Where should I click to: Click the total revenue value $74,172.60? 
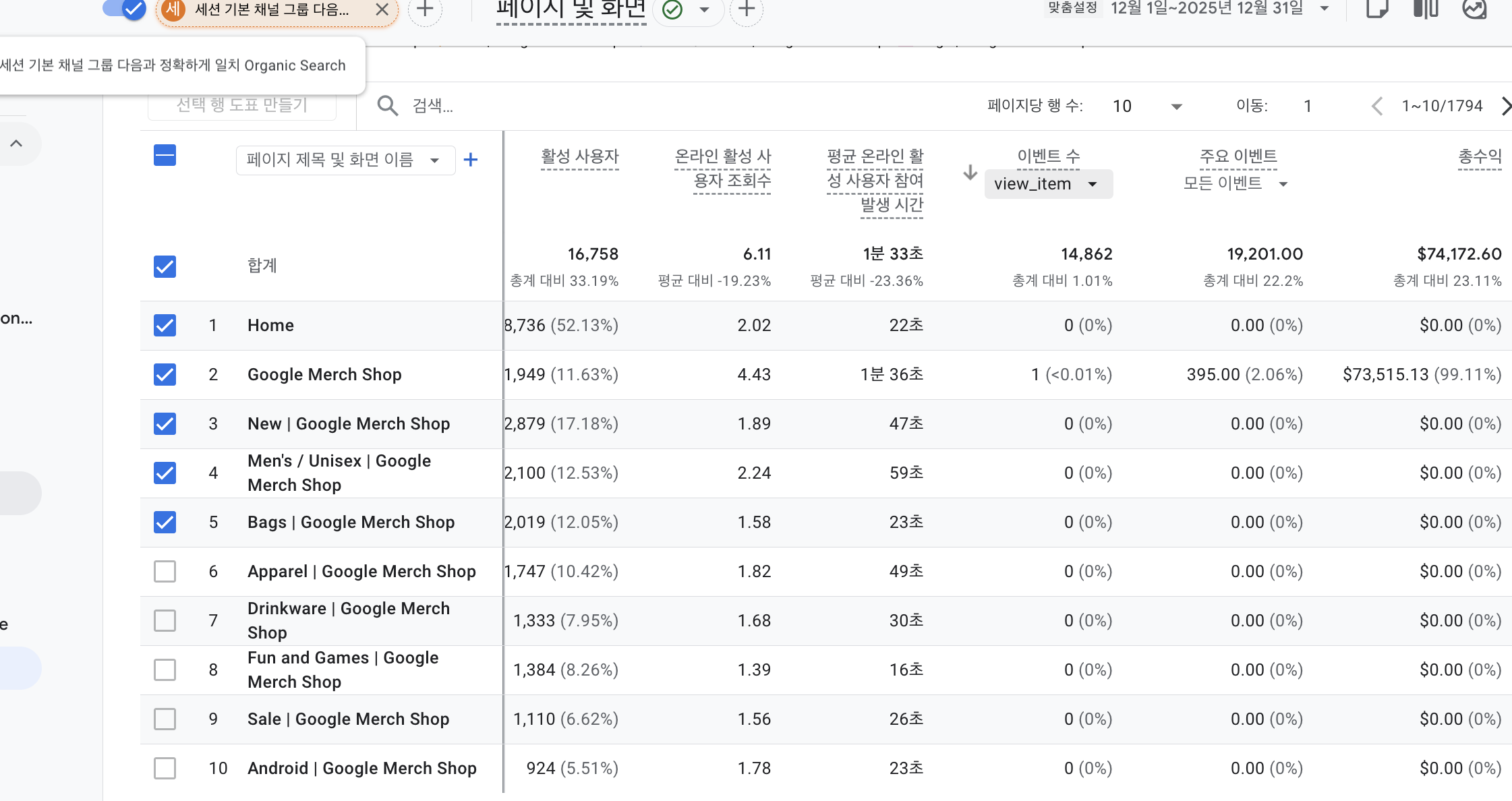coord(1459,254)
